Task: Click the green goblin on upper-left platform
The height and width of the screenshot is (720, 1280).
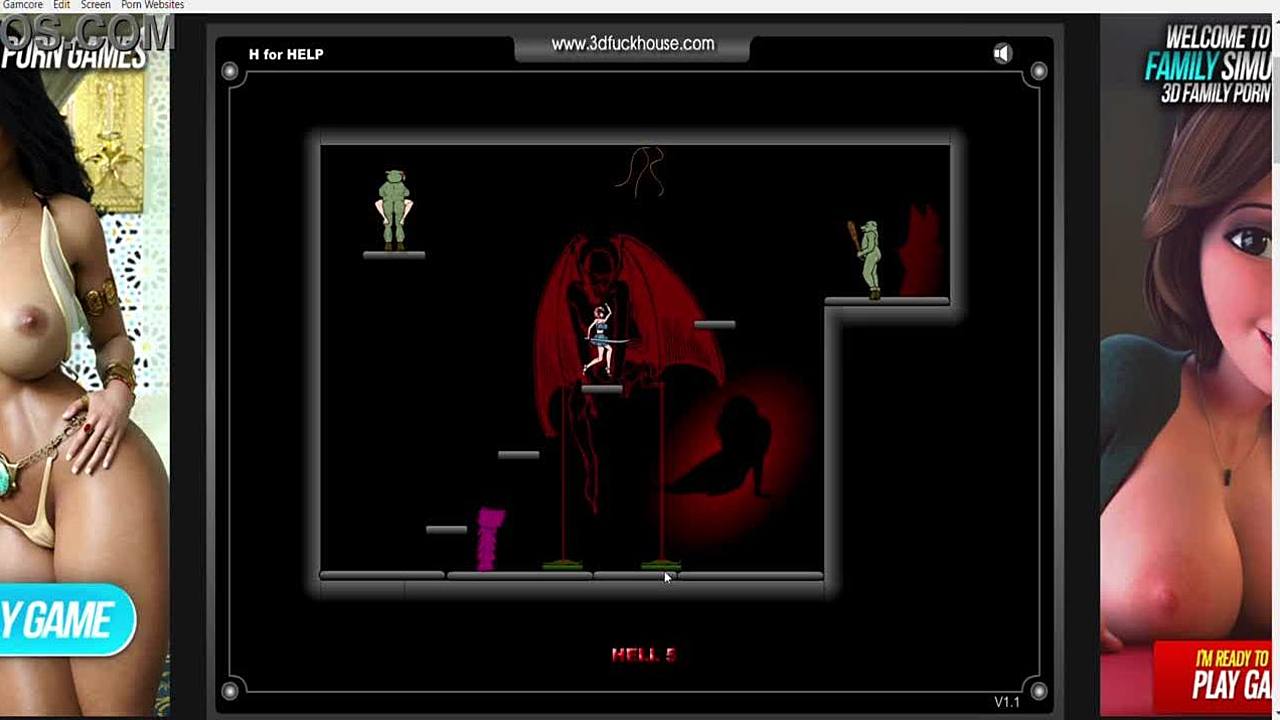Action: [394, 209]
